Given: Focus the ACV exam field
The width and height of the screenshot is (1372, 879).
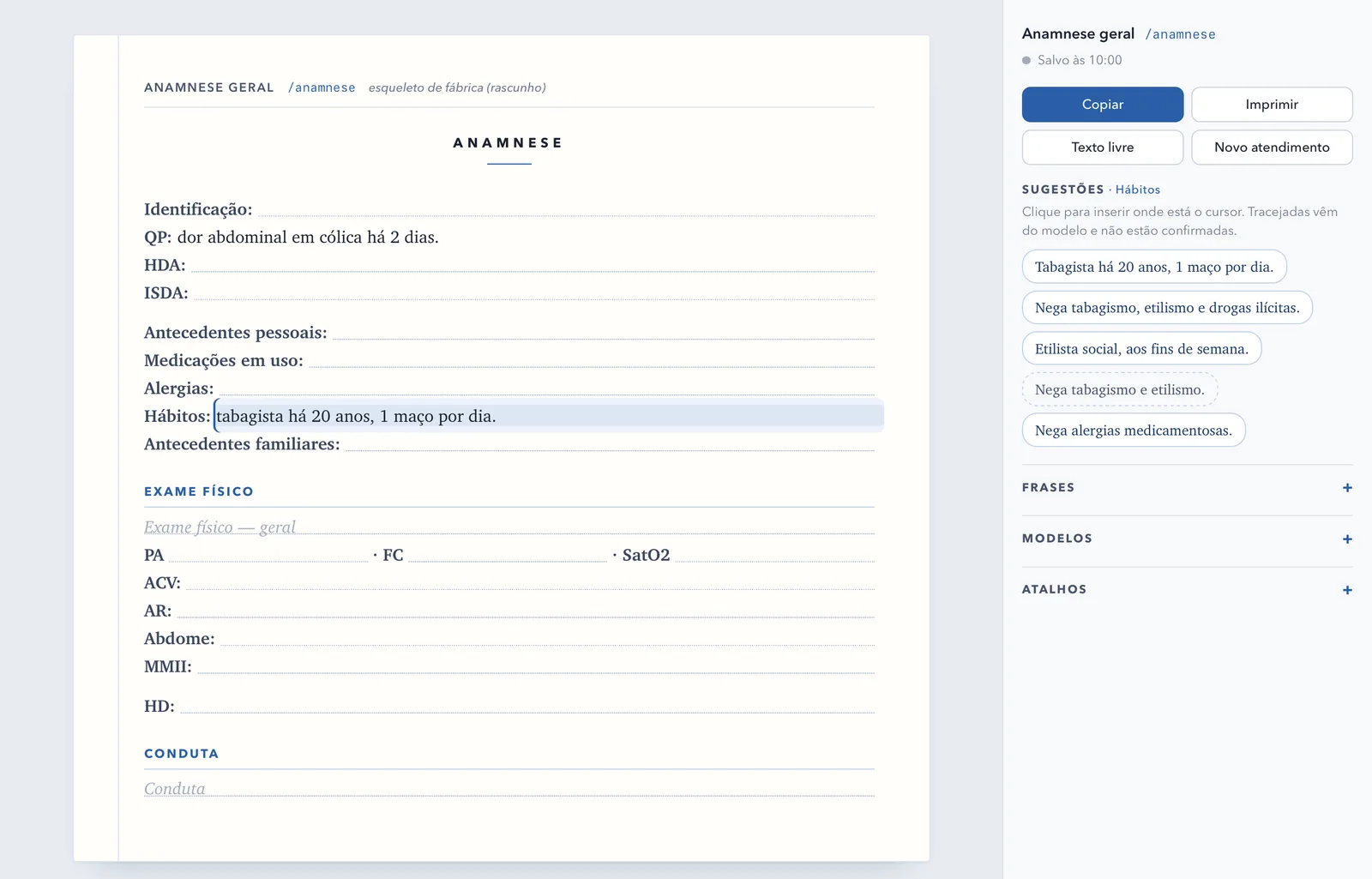Looking at the screenshot, I should (x=531, y=583).
